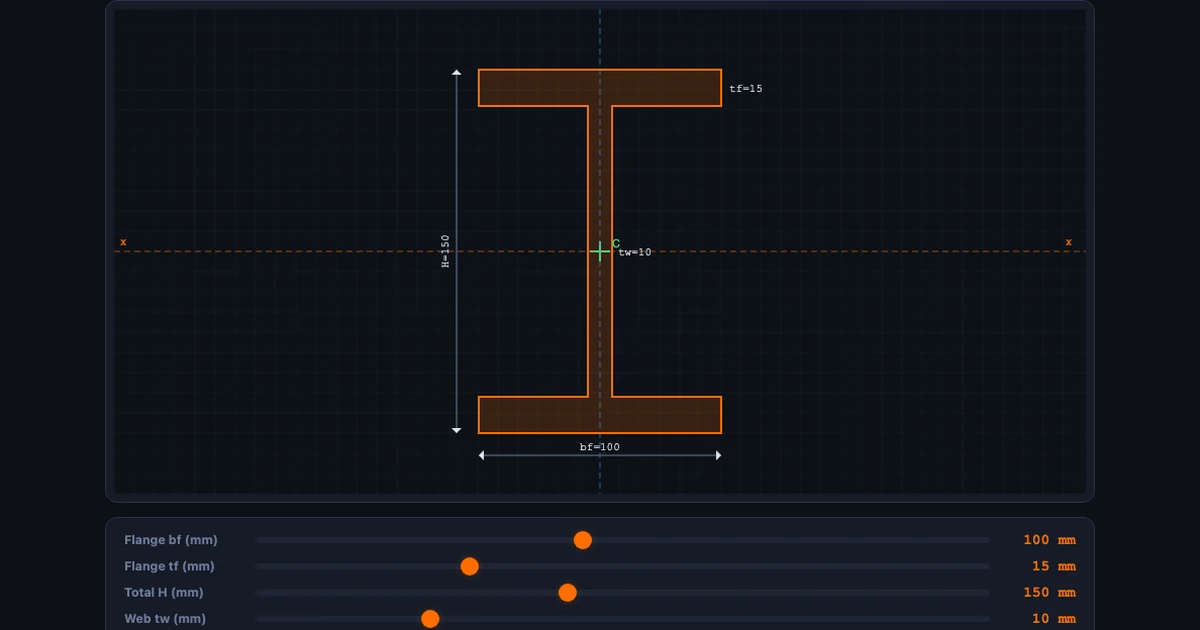Viewport: 1200px width, 630px height.
Task: Adjust the Flange bf slider handle
Action: tap(583, 540)
